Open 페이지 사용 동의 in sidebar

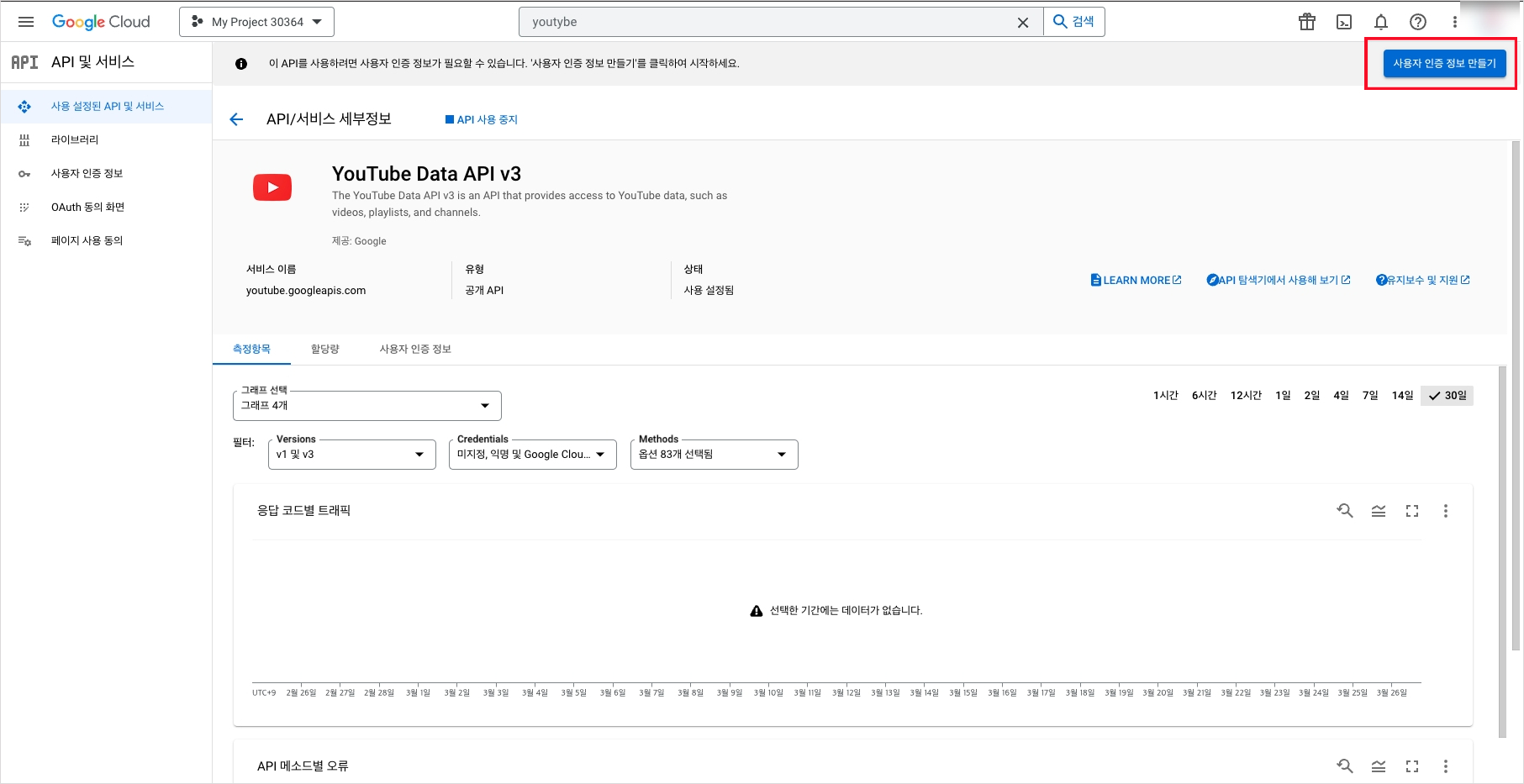(x=106, y=241)
